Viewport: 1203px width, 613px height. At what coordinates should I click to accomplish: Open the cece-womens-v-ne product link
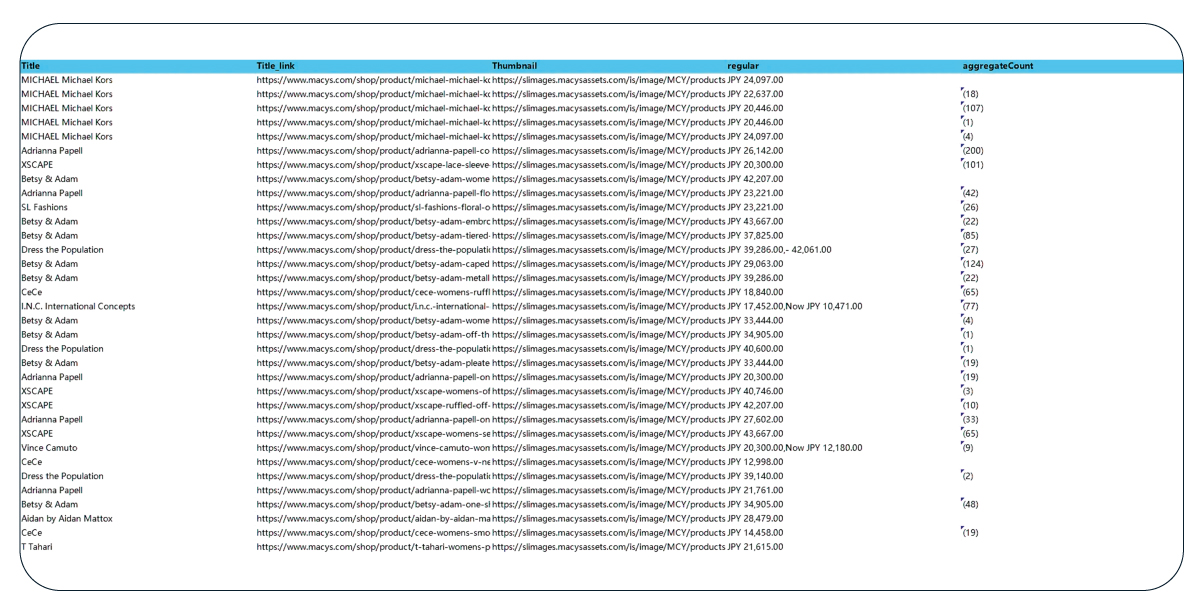pyautogui.click(x=373, y=462)
